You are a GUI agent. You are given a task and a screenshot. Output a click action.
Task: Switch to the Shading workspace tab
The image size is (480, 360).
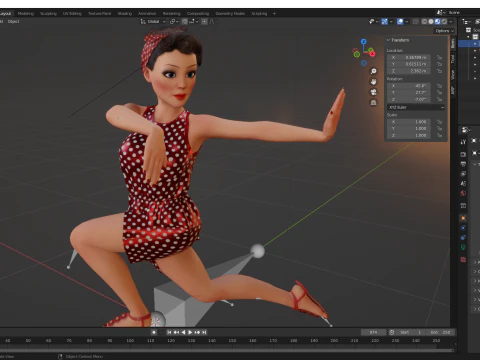125,14
